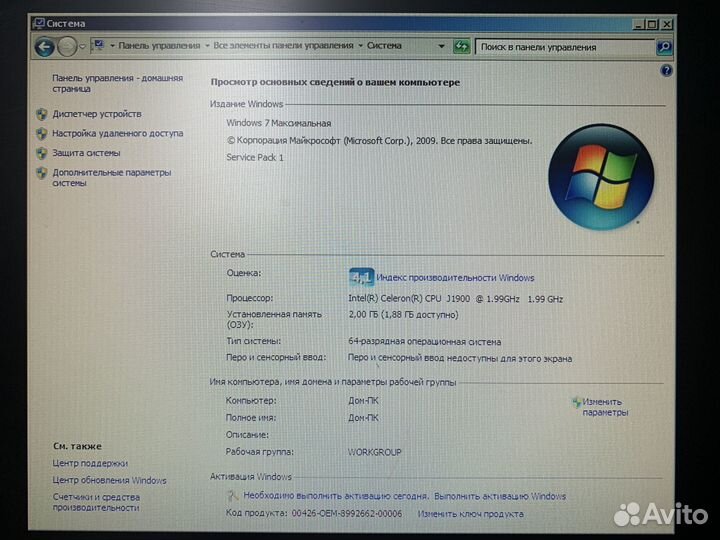Click the shield icon next to Диспетчер устройств
720x540 pixels.
click(x=42, y=114)
